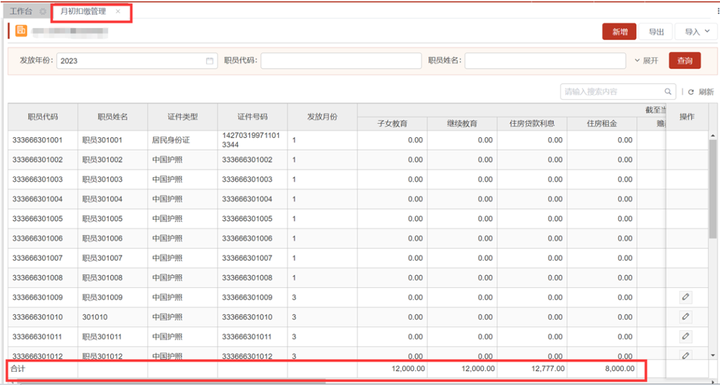Expand more filters with 展开
The image size is (720, 385).
[x=647, y=61]
